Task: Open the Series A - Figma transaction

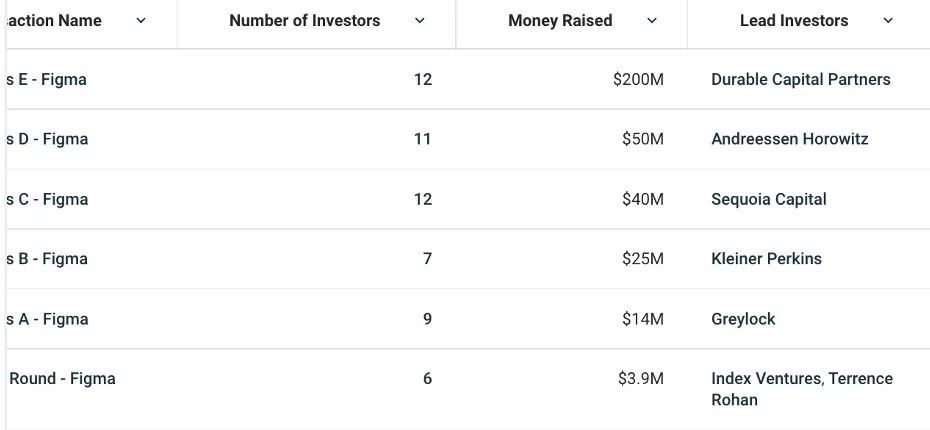Action: click(x=47, y=319)
